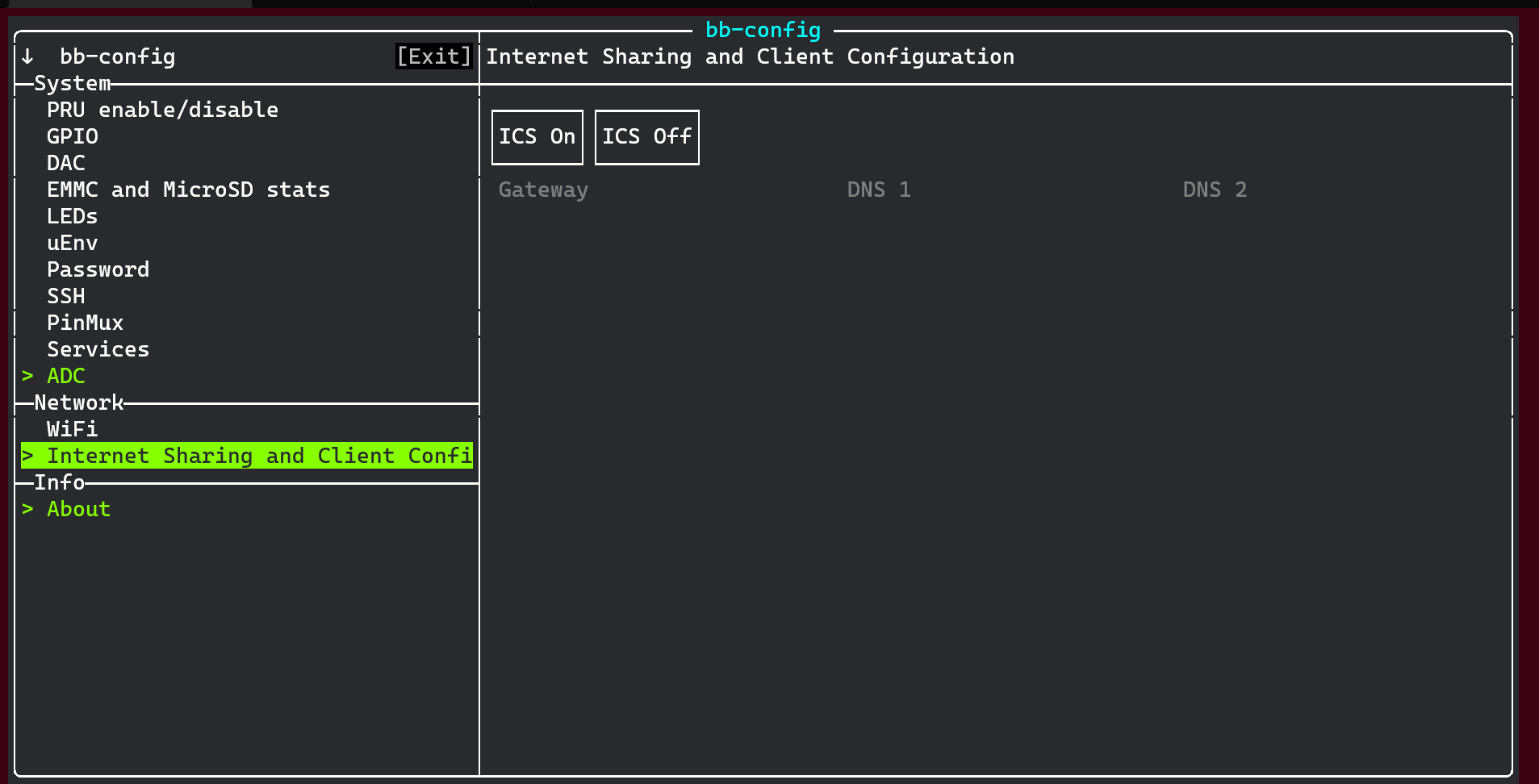This screenshot has width=1539, height=784.
Task: Click the Exit button in the header
Action: coord(433,56)
